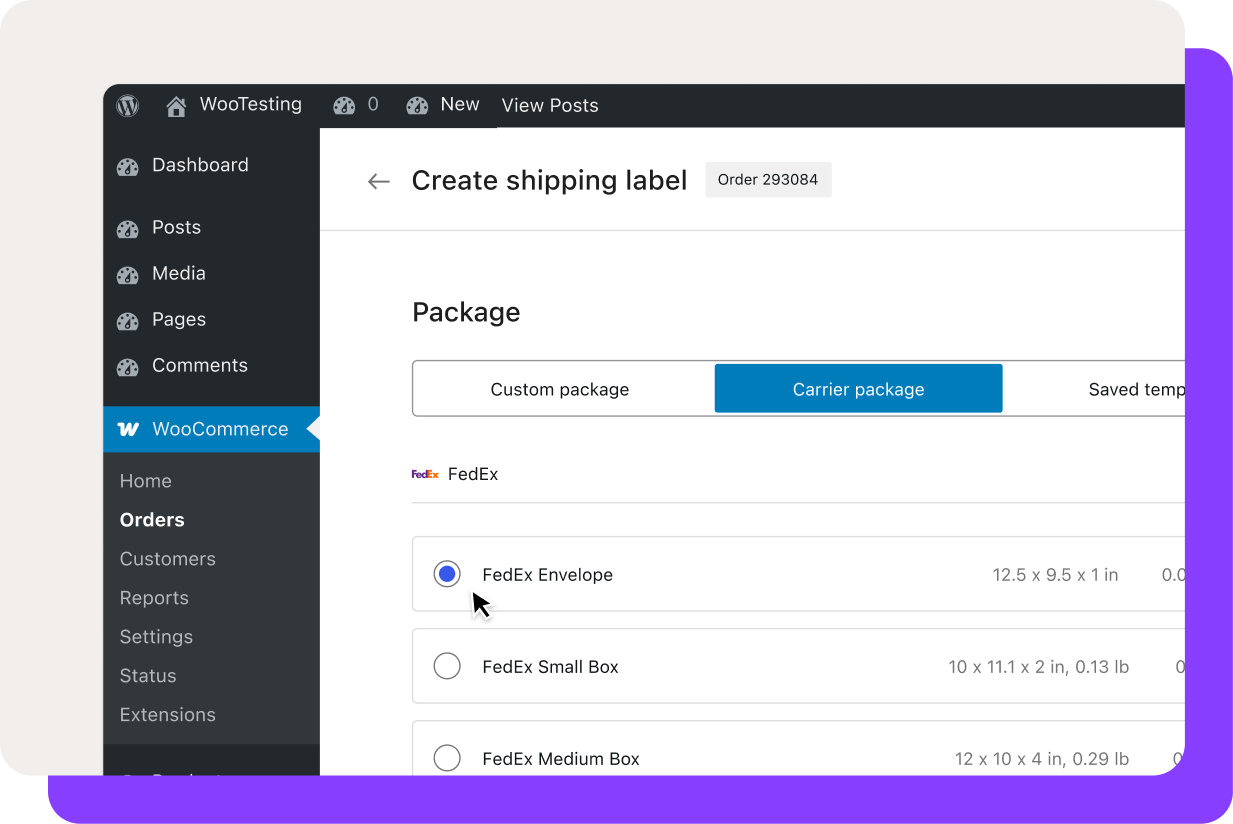Click the Posts sidebar icon

[x=128, y=229]
